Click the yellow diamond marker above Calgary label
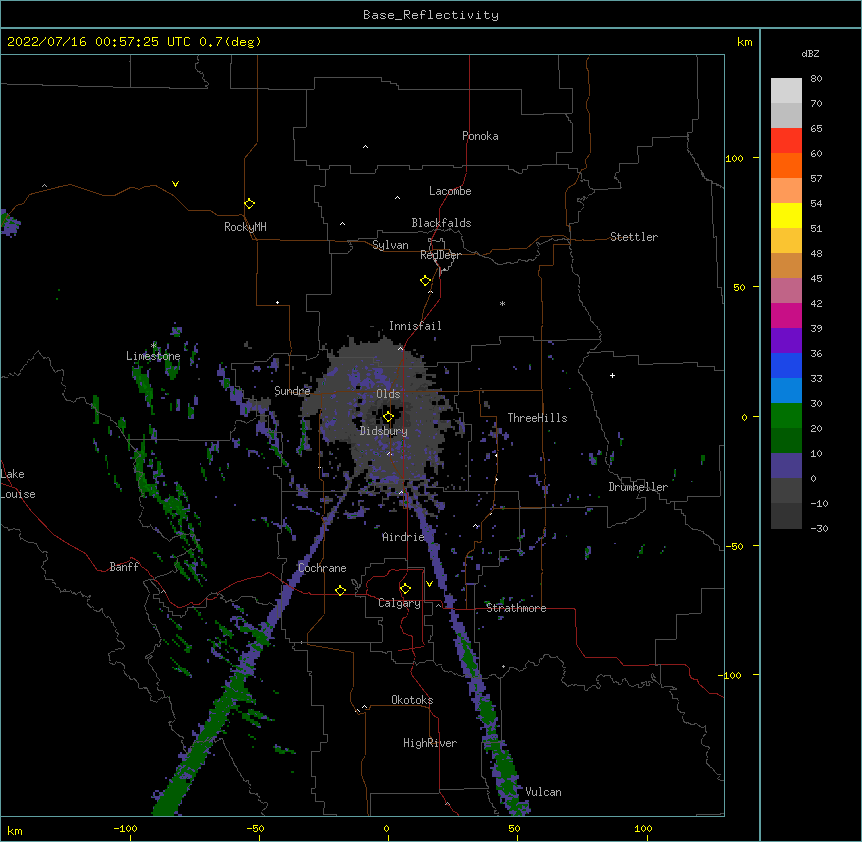This screenshot has width=862, height=842. (405, 589)
